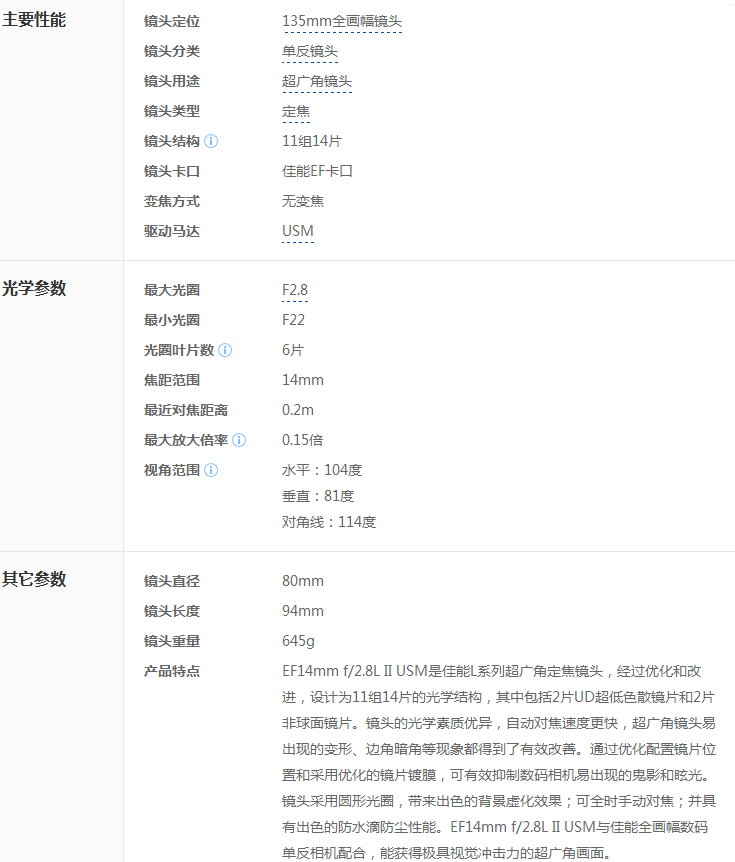Screen dimensions: 735x862
Task: Click the 645g lens weight value
Action: point(298,641)
